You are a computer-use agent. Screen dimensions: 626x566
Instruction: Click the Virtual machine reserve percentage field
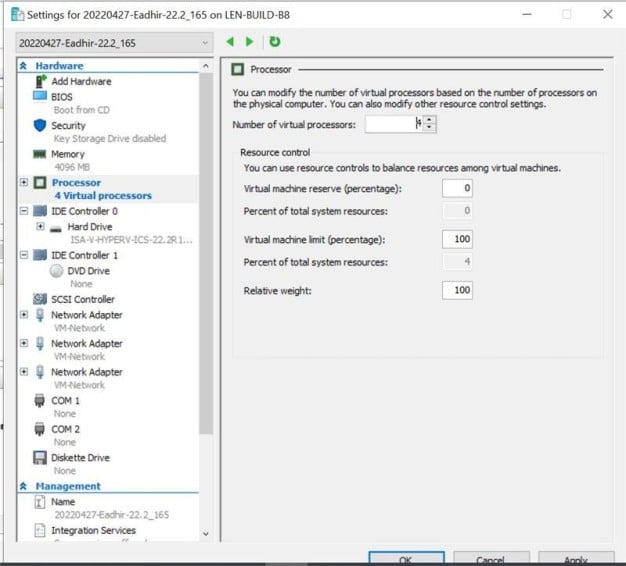[457, 188]
